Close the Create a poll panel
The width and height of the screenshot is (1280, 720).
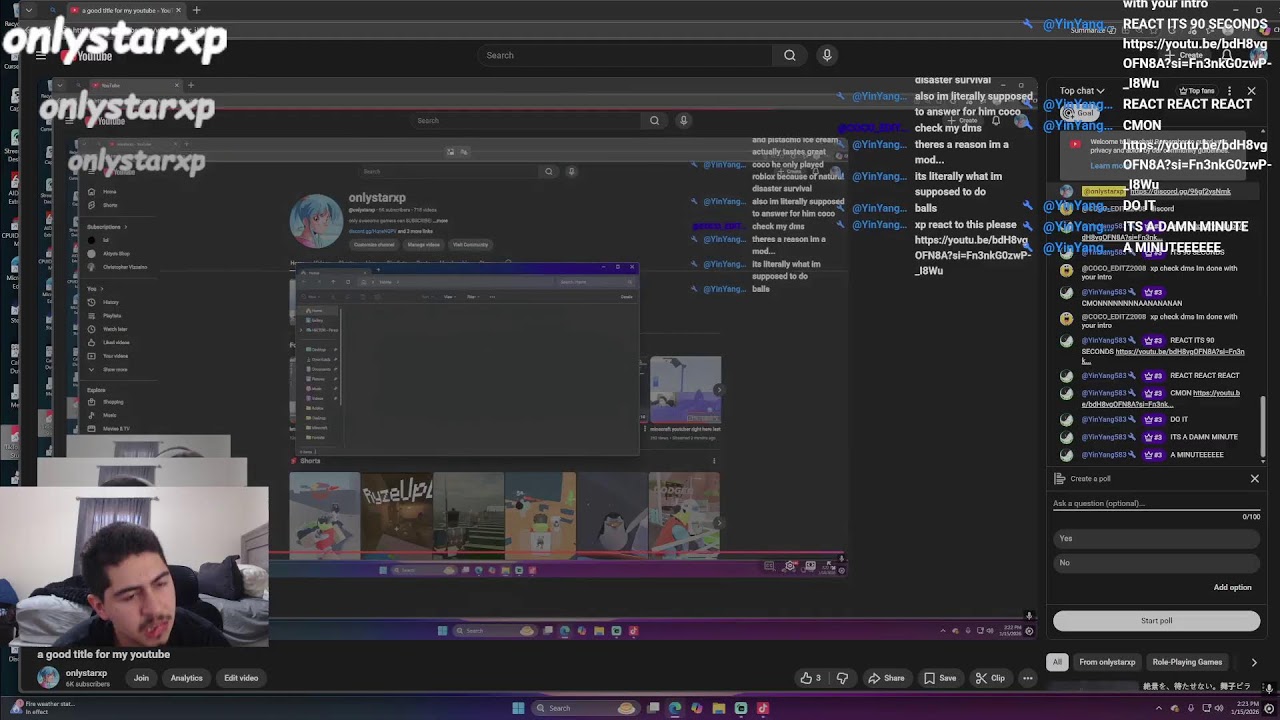coord(1254,479)
